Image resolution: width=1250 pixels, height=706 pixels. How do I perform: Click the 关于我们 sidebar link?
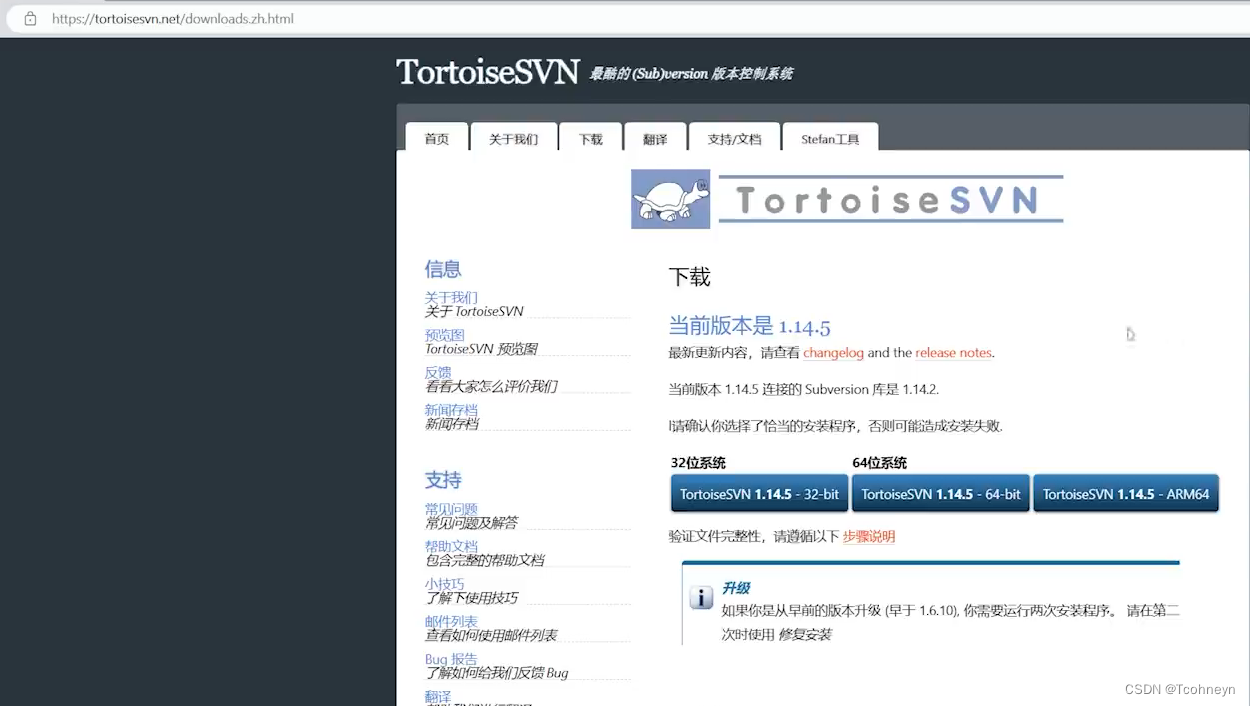pos(451,298)
